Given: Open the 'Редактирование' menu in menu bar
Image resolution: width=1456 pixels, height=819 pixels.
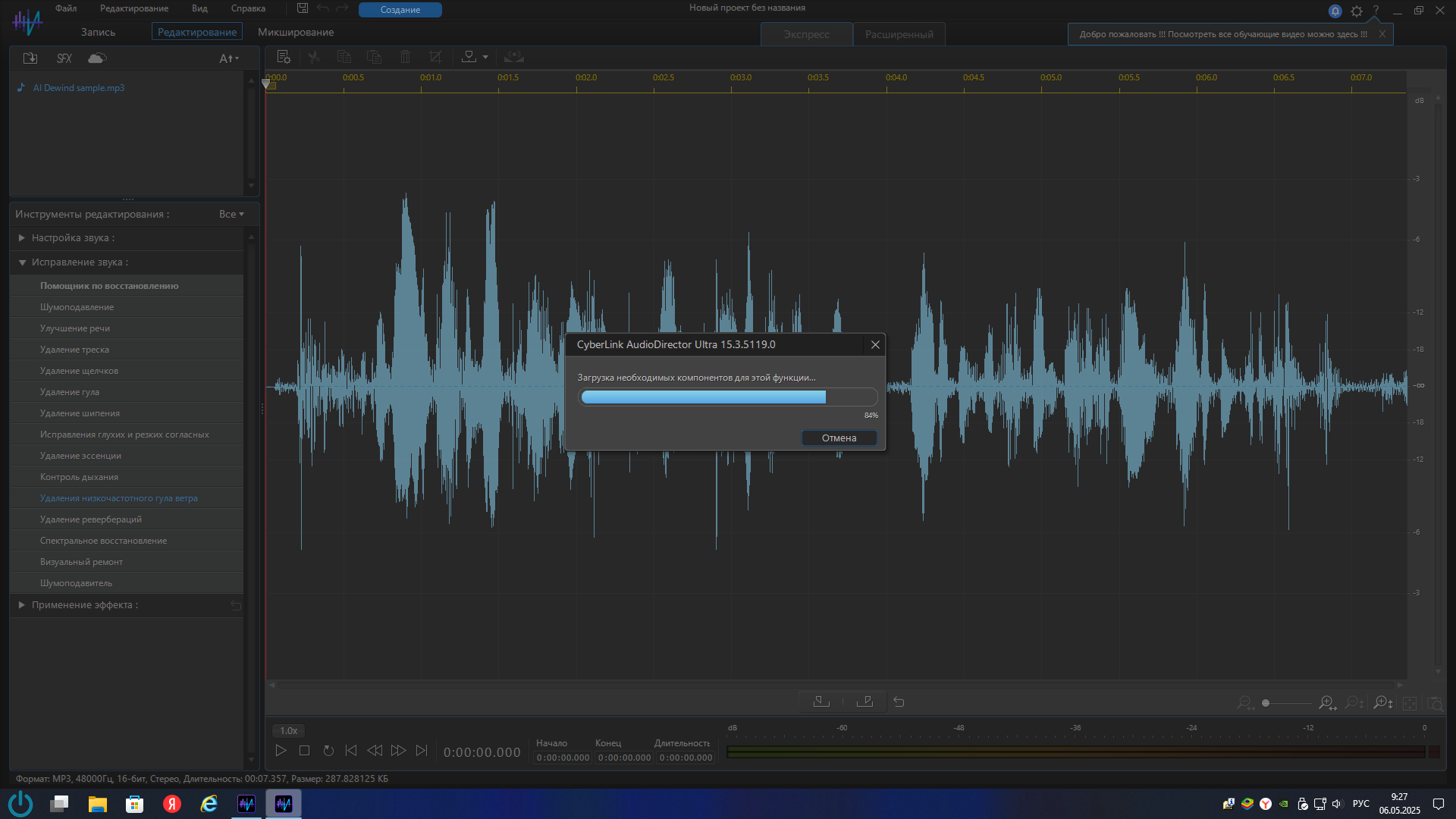Looking at the screenshot, I should pyautogui.click(x=134, y=8).
